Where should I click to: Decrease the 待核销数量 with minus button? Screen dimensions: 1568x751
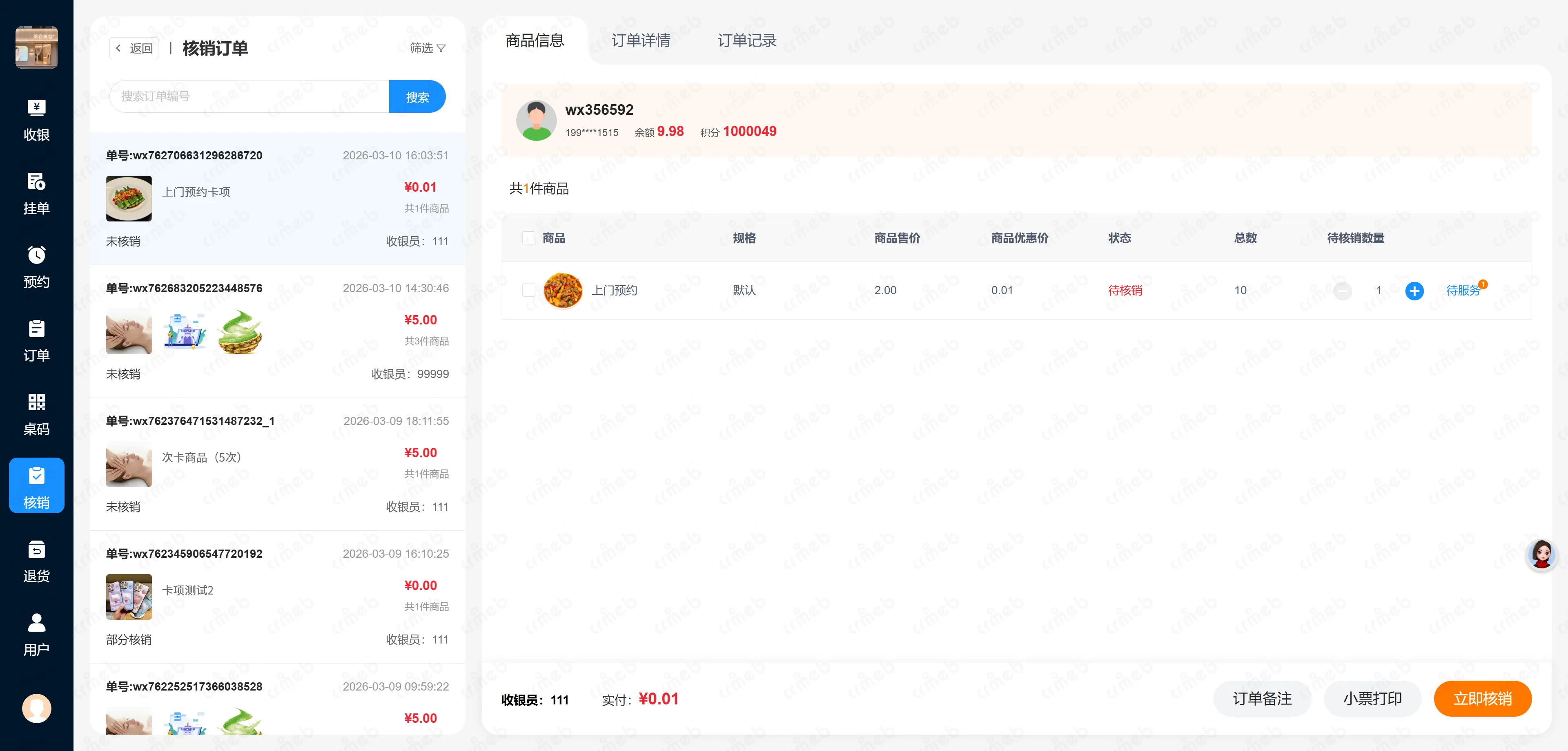[x=1342, y=291]
